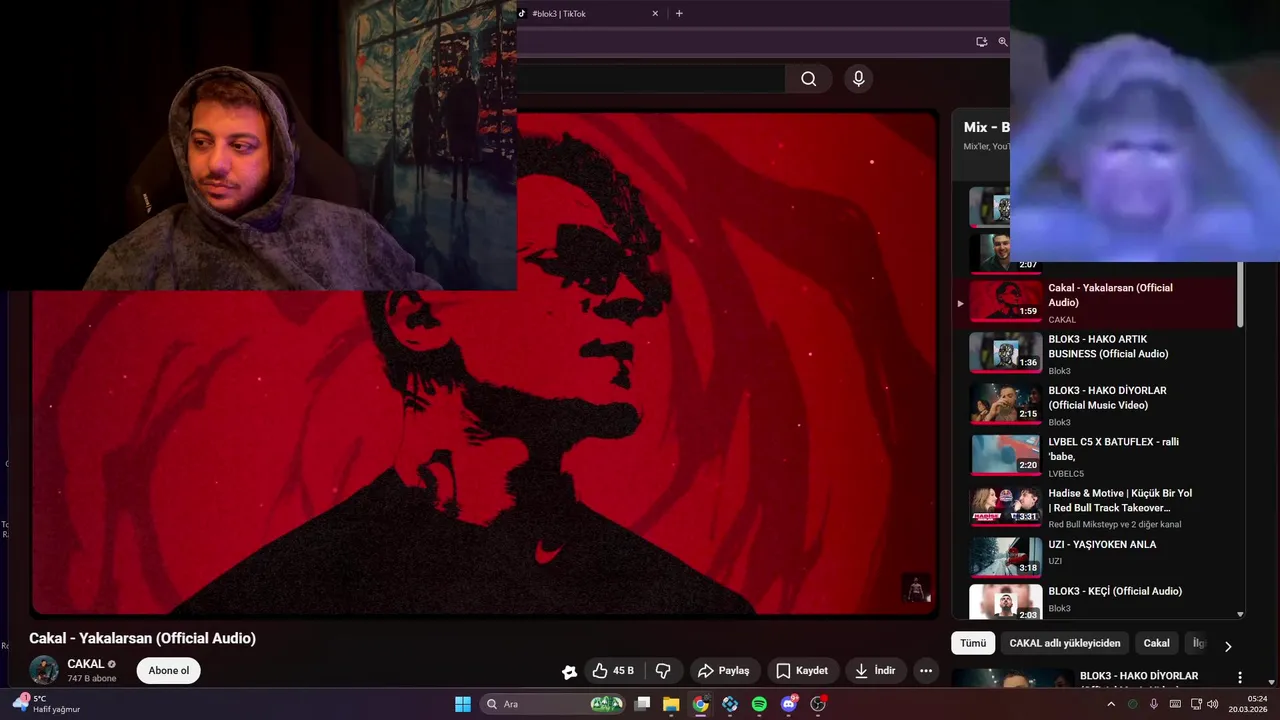Open Task View from the taskbar
Viewport: 1280px width, 720px height.
(x=643, y=704)
